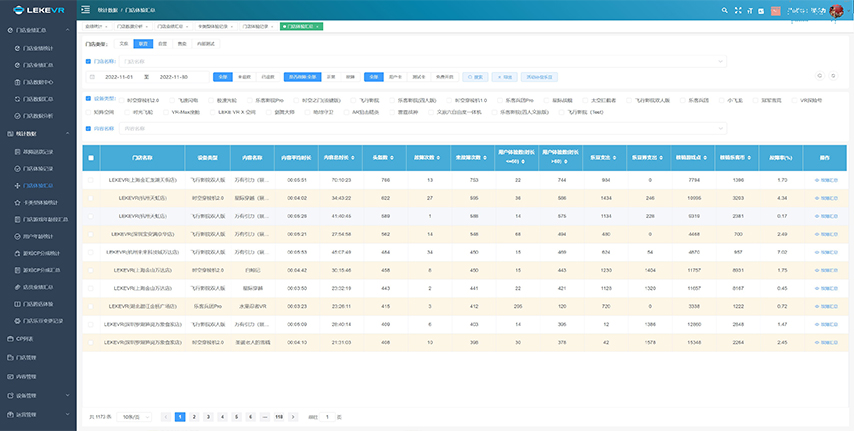
Task: Click the CP列表 sidebar icon
Action: click(x=10, y=338)
